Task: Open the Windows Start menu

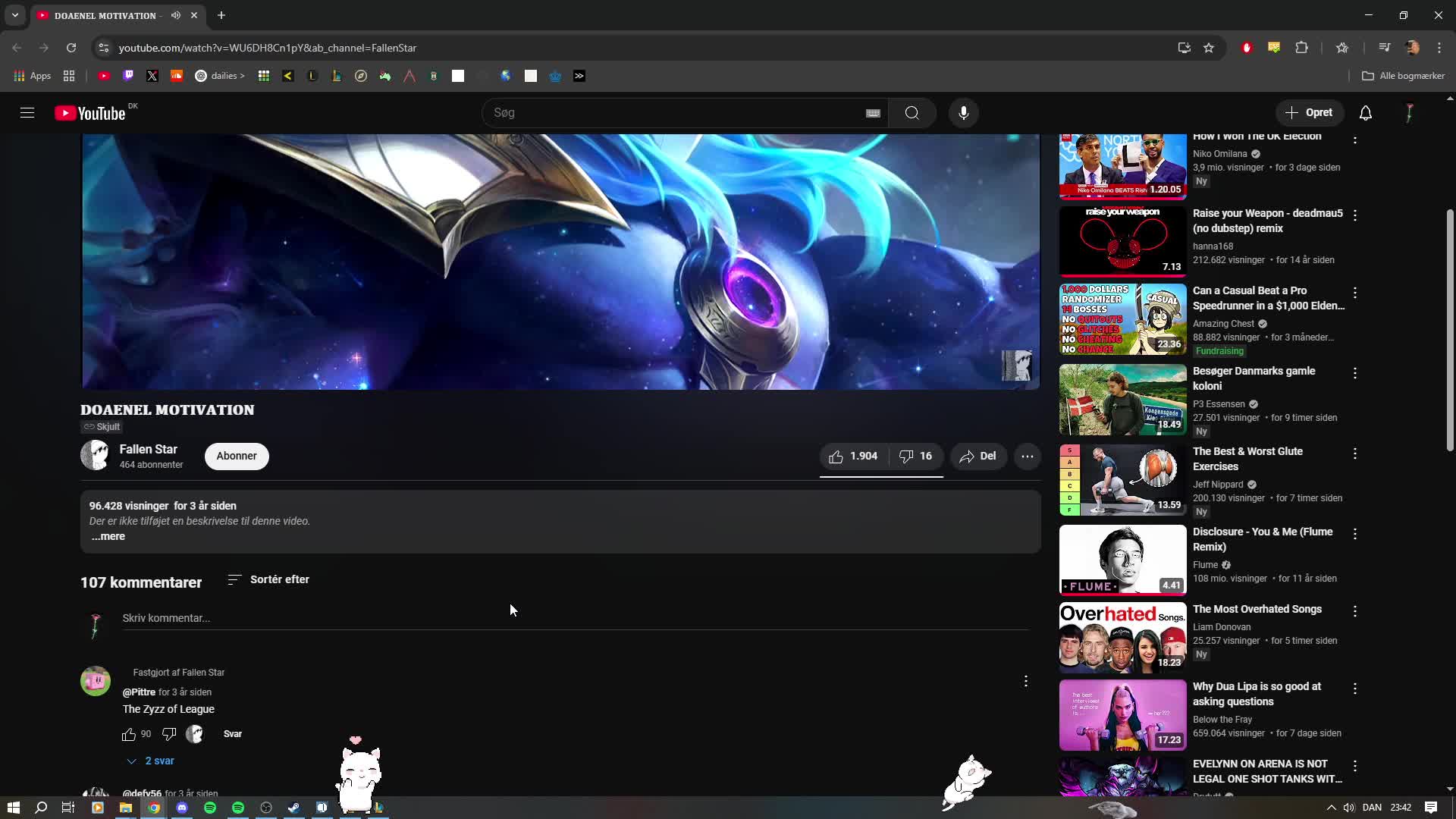Action: (14, 808)
